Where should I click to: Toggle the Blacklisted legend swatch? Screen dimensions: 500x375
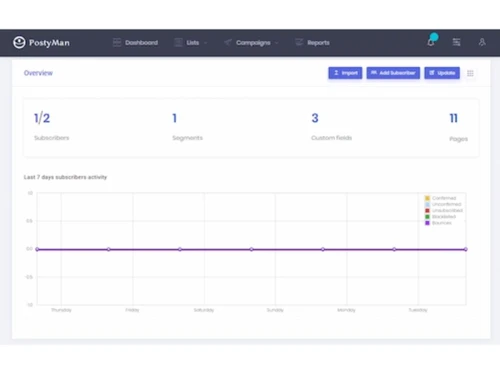tap(427, 217)
